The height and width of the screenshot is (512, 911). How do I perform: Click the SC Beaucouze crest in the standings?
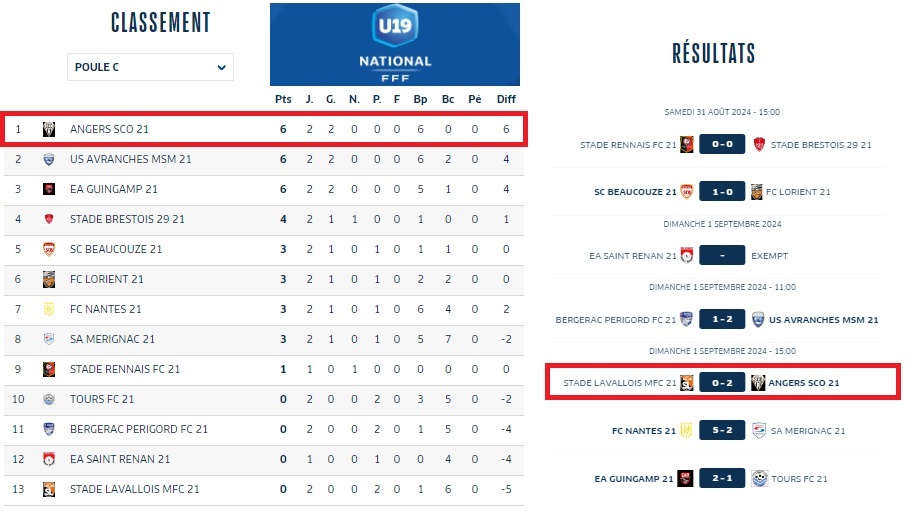point(48,249)
